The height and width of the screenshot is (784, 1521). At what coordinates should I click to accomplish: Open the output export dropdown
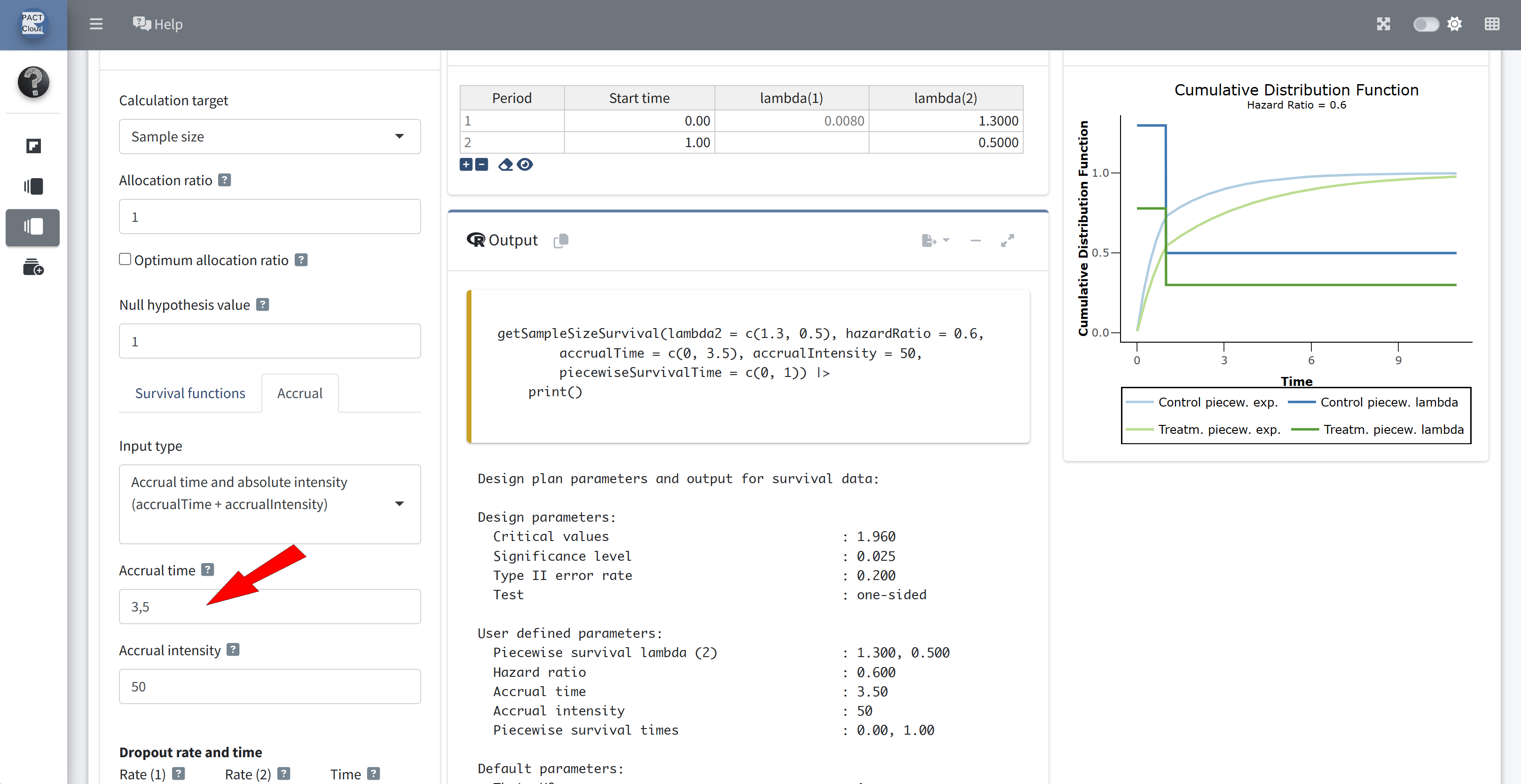tap(935, 241)
